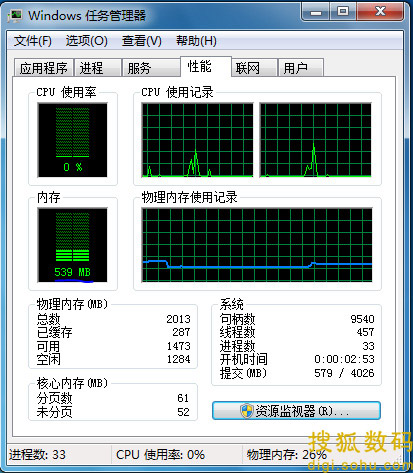Viewport: 413px width, 473px height.
Task: Click the 物理内存使用记录 history graph
Action: (x=257, y=245)
